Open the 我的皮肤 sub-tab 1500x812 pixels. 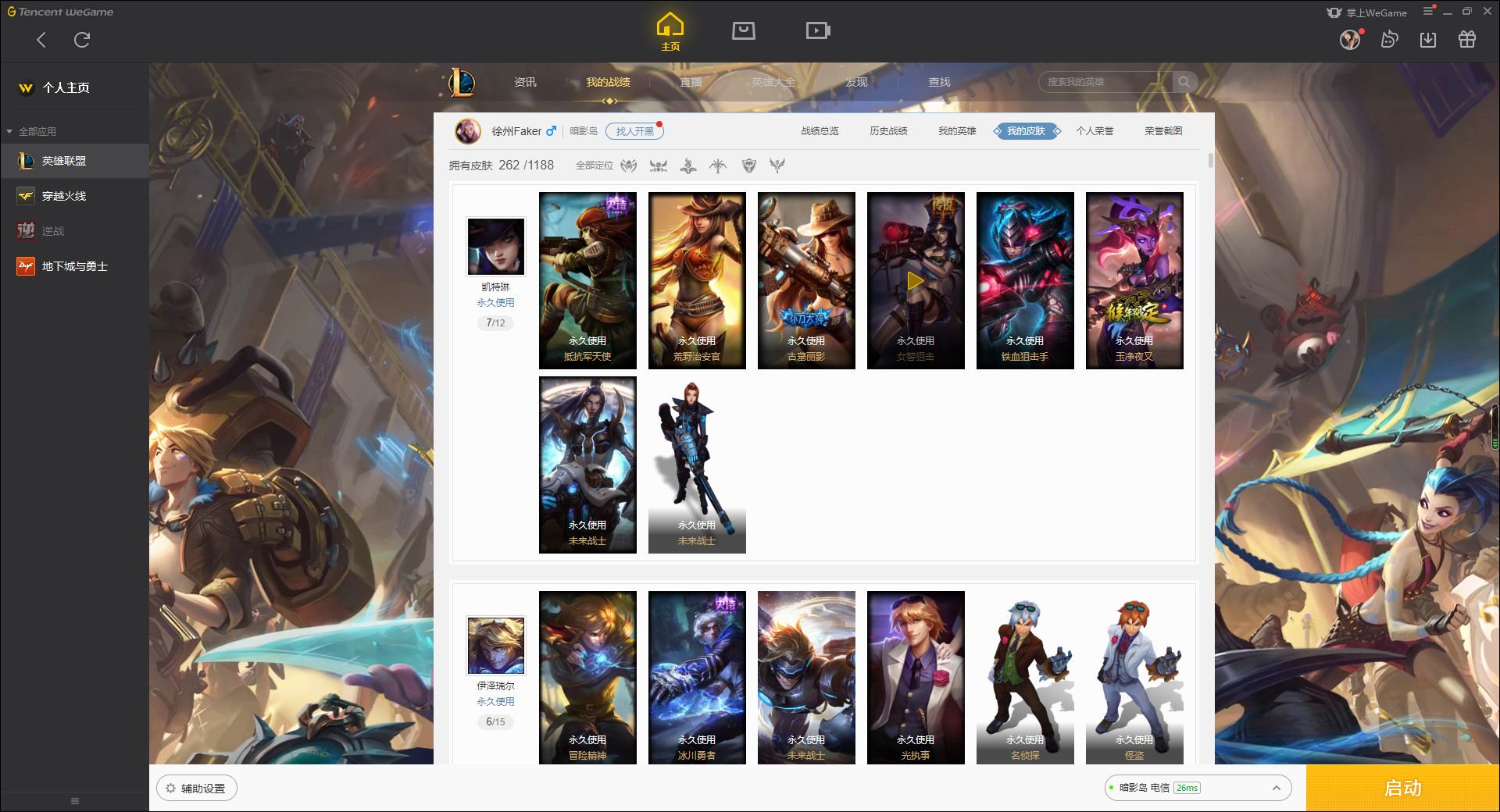(1026, 131)
